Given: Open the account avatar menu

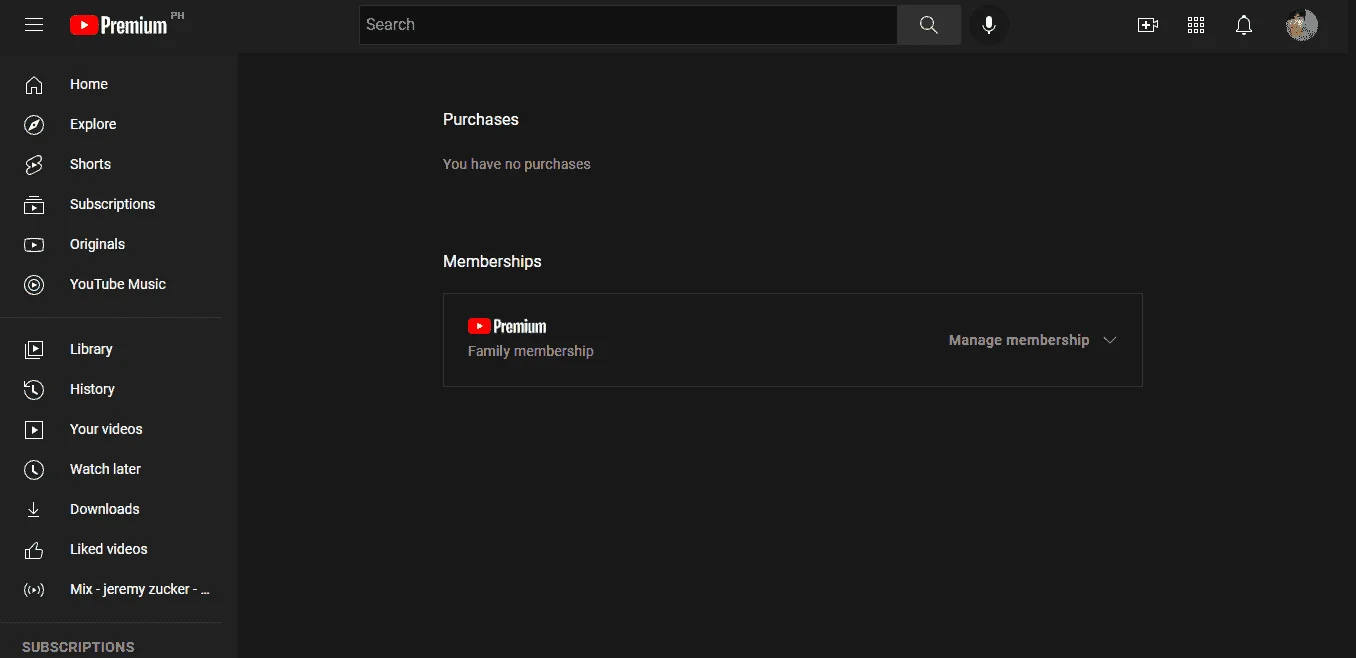Looking at the screenshot, I should click(x=1302, y=25).
